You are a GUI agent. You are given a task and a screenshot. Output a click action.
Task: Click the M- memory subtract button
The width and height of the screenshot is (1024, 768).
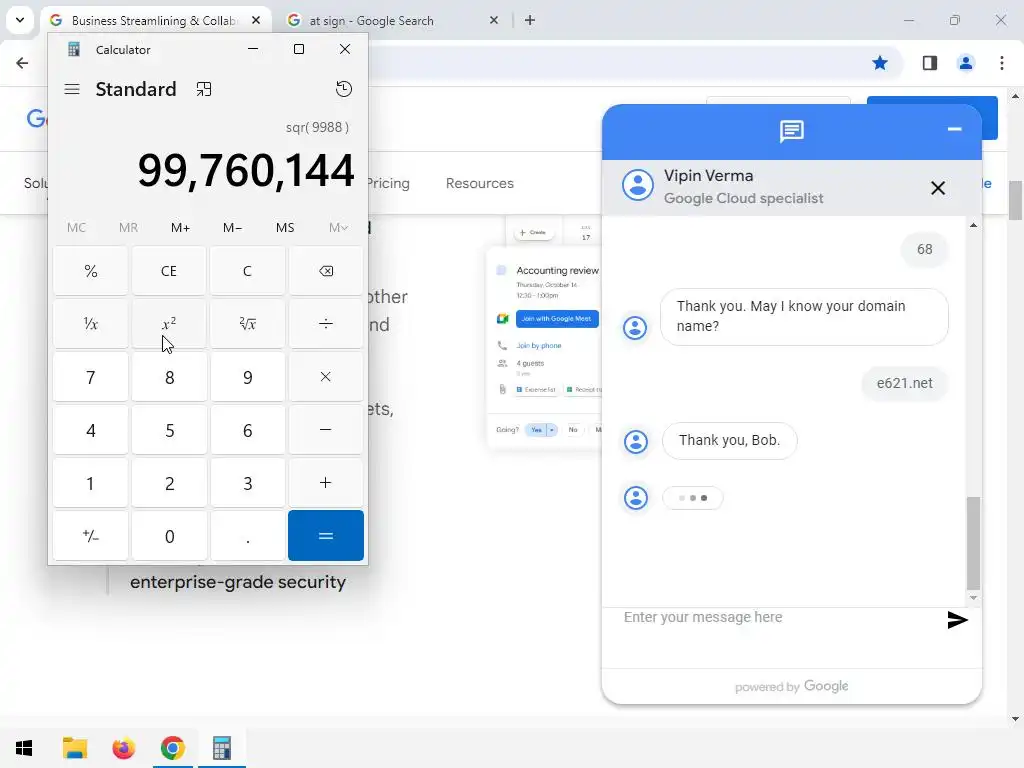[x=232, y=228]
